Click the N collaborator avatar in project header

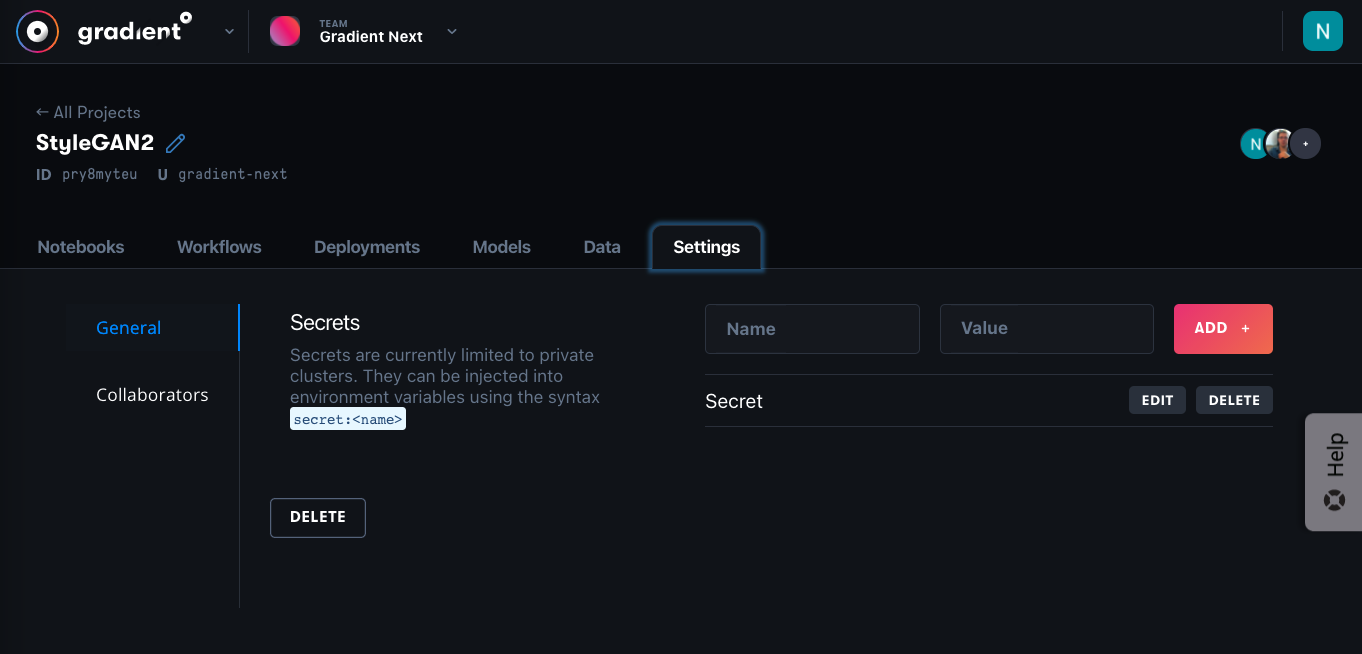coord(1254,144)
